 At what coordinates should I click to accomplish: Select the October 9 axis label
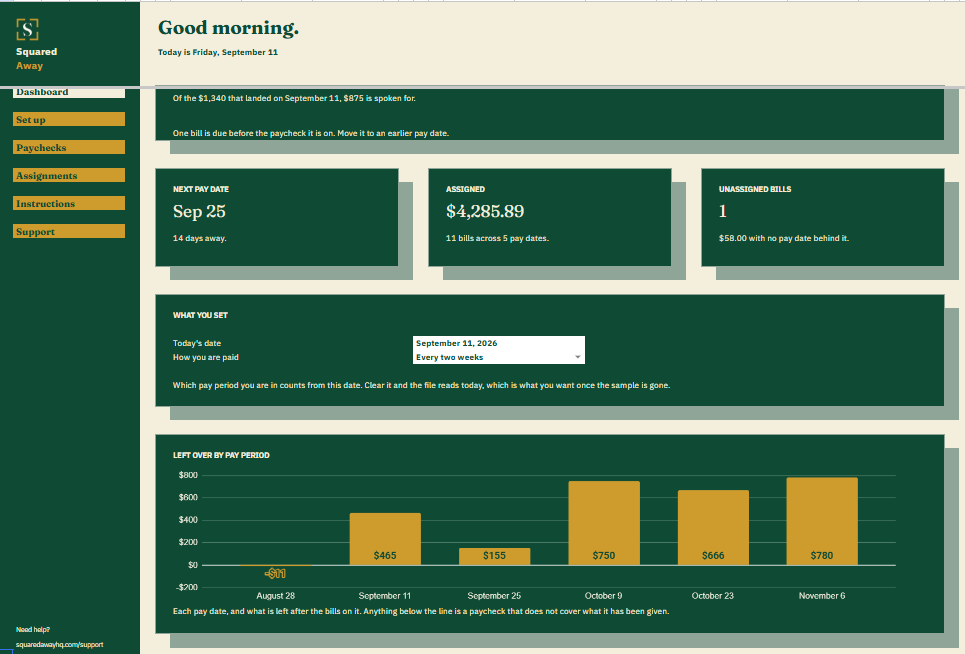[x=604, y=596]
